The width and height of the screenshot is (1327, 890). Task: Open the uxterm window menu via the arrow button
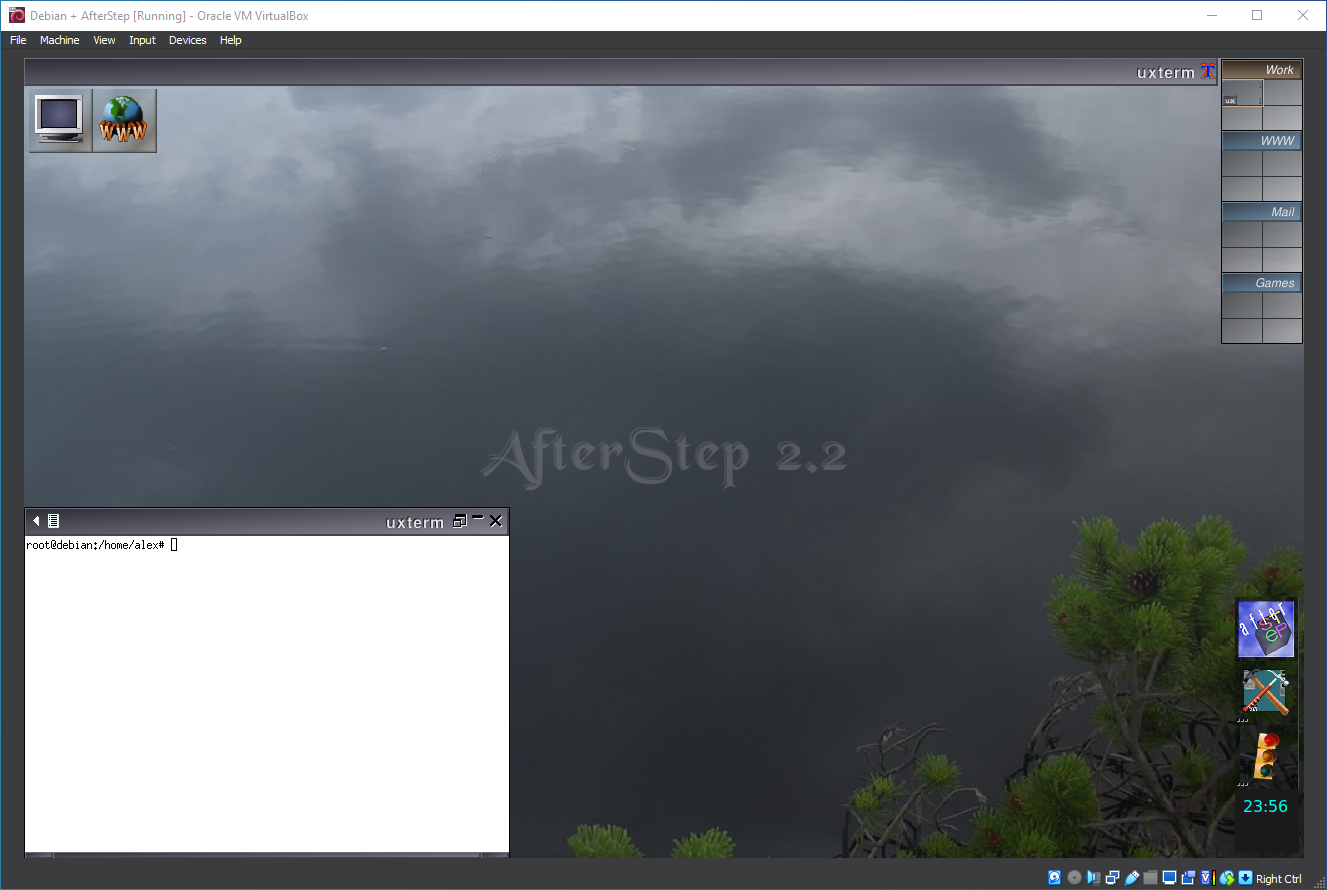36,520
